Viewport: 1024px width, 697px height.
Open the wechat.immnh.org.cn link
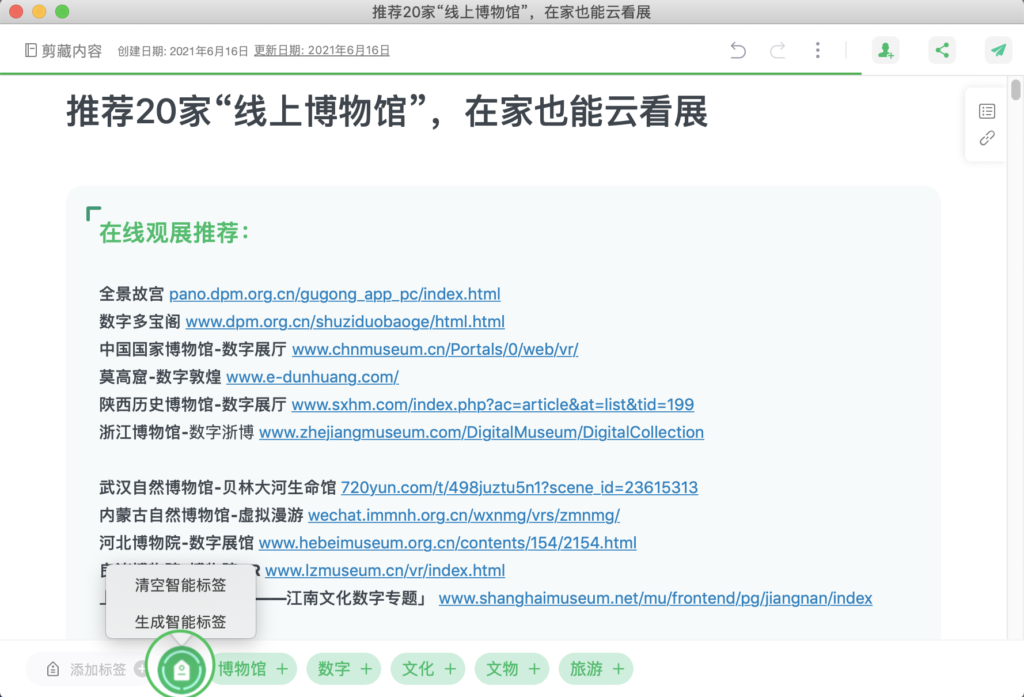pyautogui.click(x=464, y=515)
